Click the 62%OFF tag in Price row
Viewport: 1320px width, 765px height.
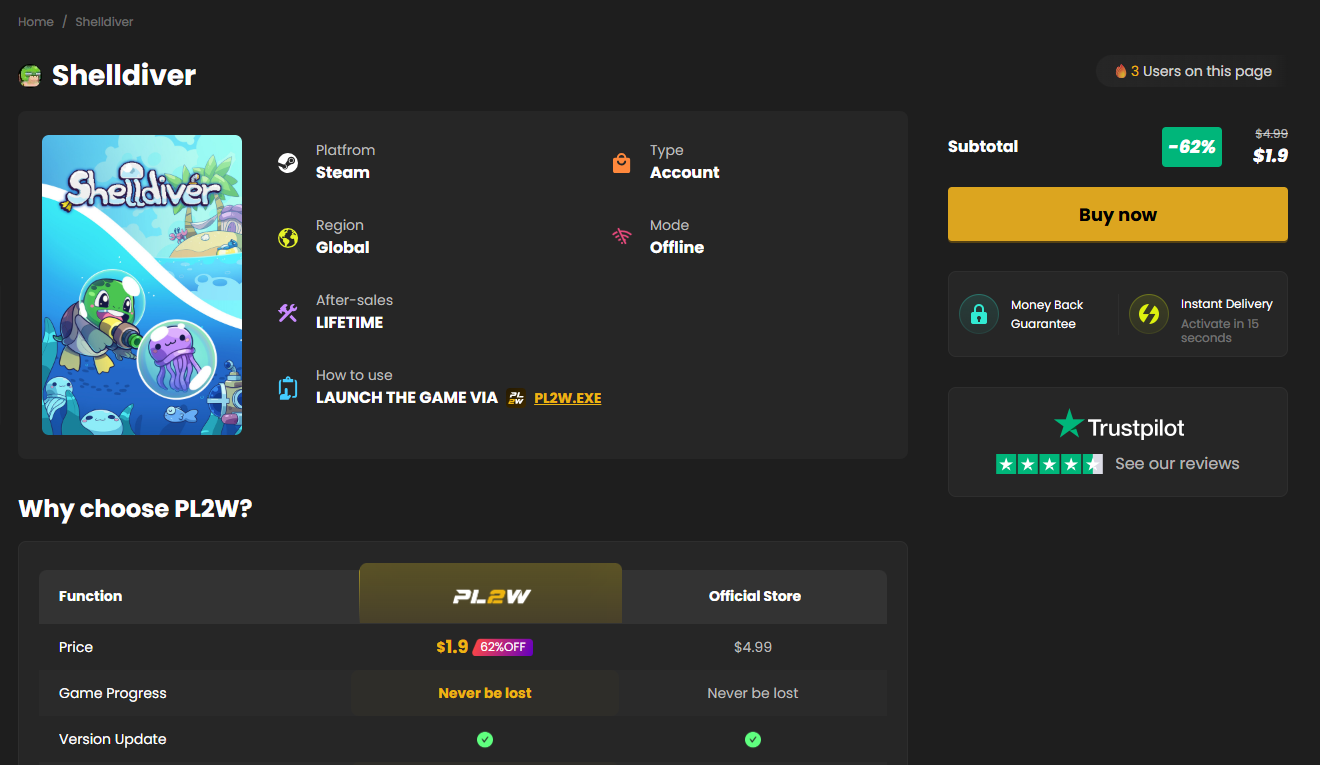[503, 647]
